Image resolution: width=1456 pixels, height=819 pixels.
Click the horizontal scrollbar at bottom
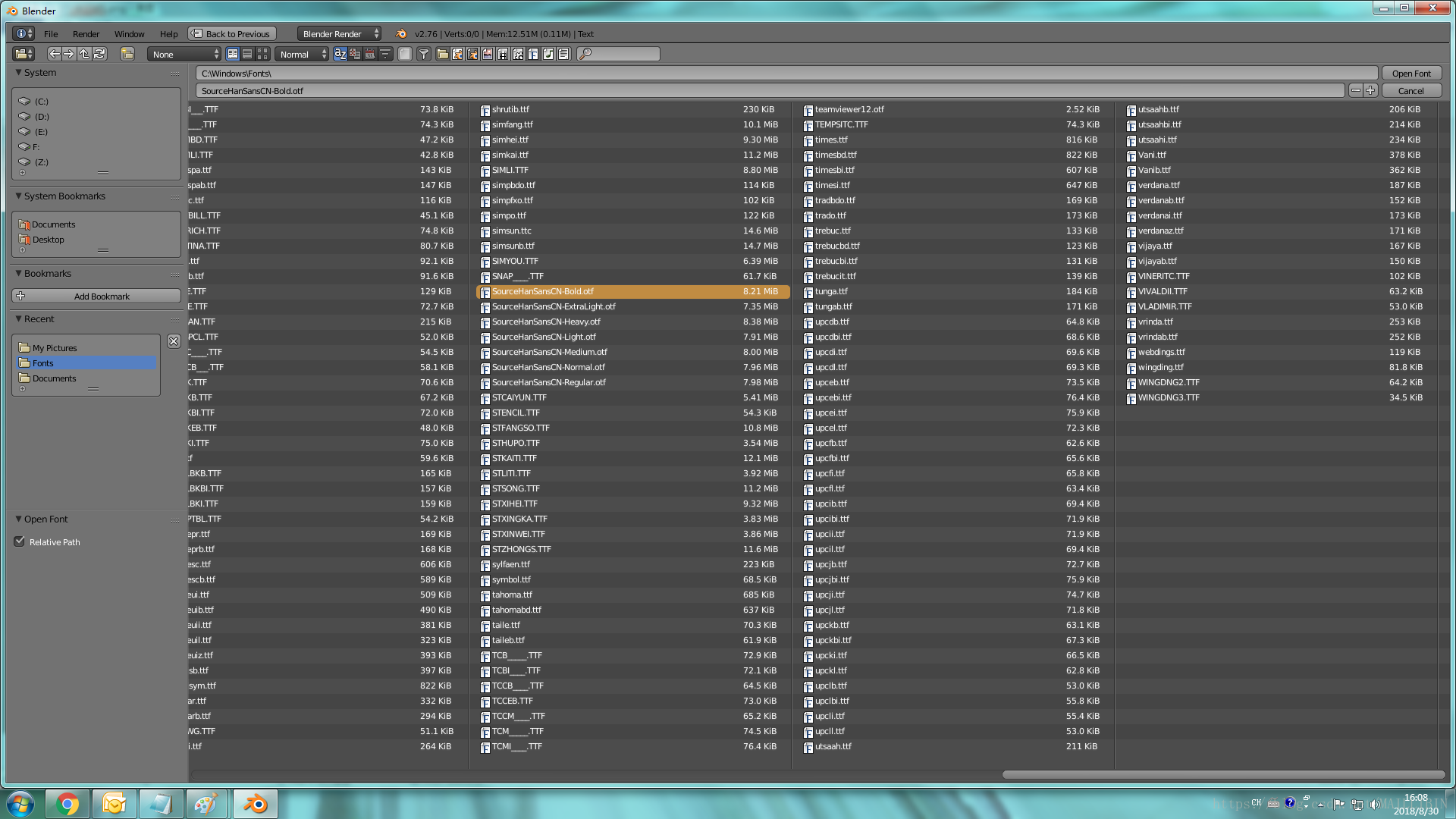pos(1222,775)
